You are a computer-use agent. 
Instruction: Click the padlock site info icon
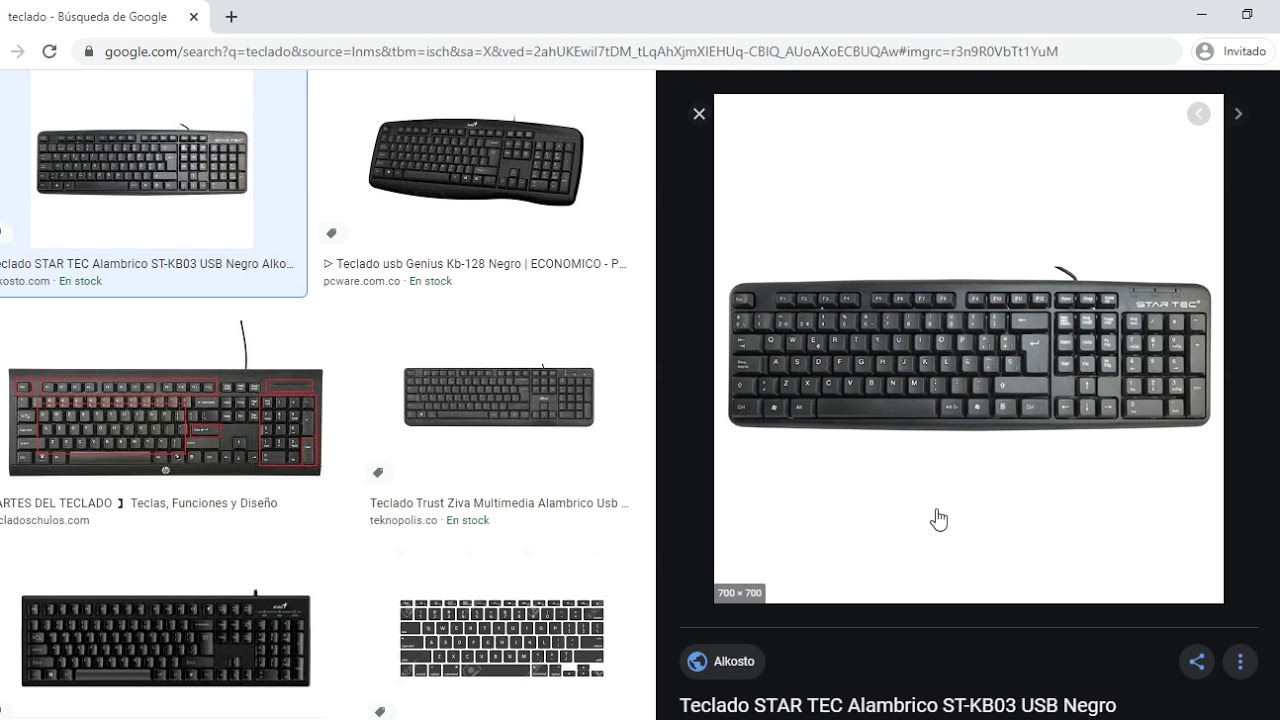[90, 51]
